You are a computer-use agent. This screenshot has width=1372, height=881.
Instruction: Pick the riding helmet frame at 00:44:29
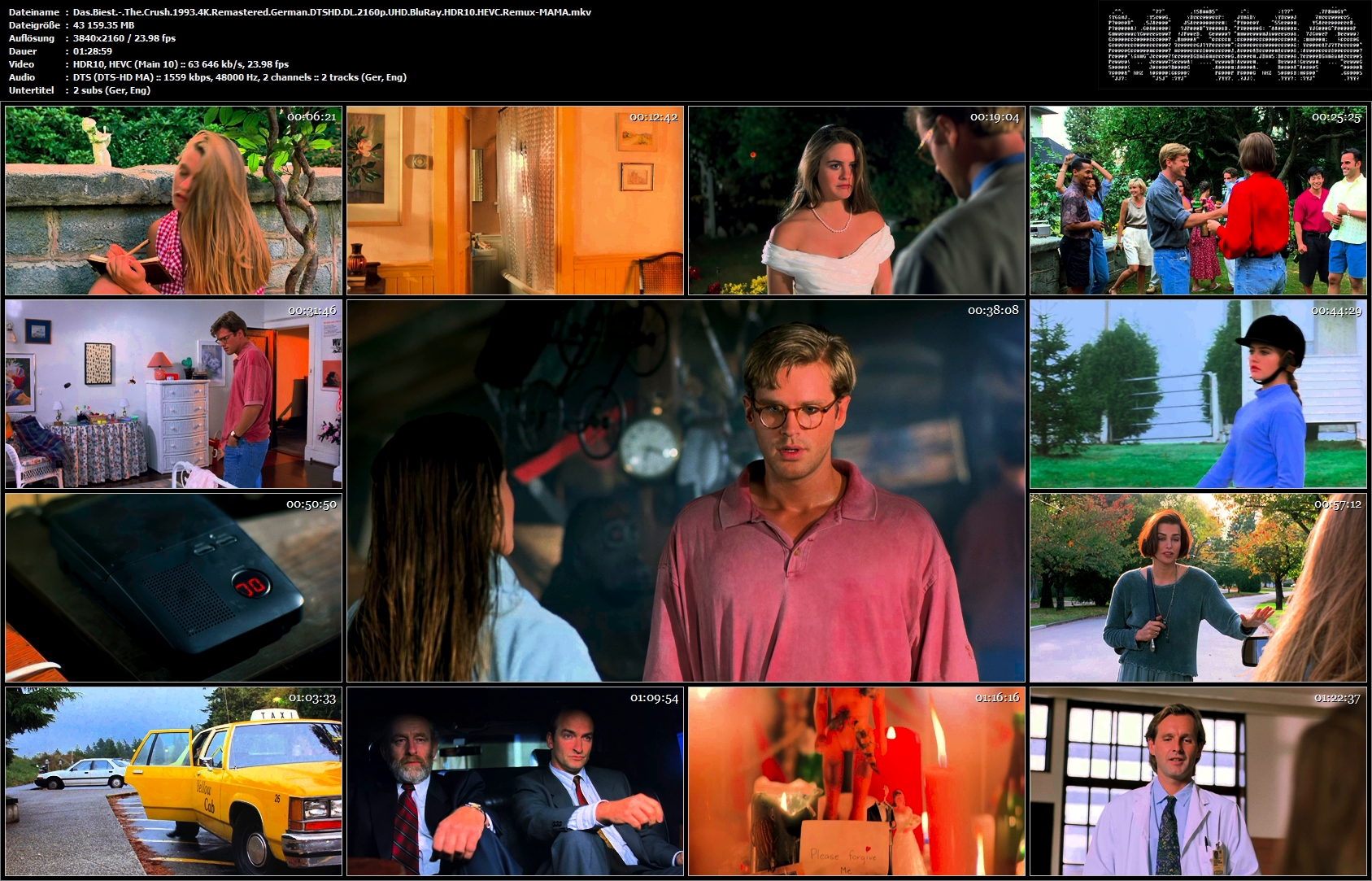[1198, 394]
